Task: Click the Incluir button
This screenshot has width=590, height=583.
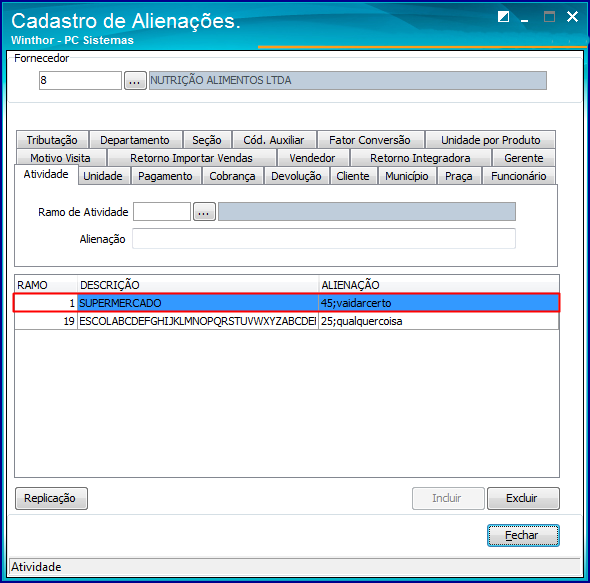Action: (x=448, y=498)
